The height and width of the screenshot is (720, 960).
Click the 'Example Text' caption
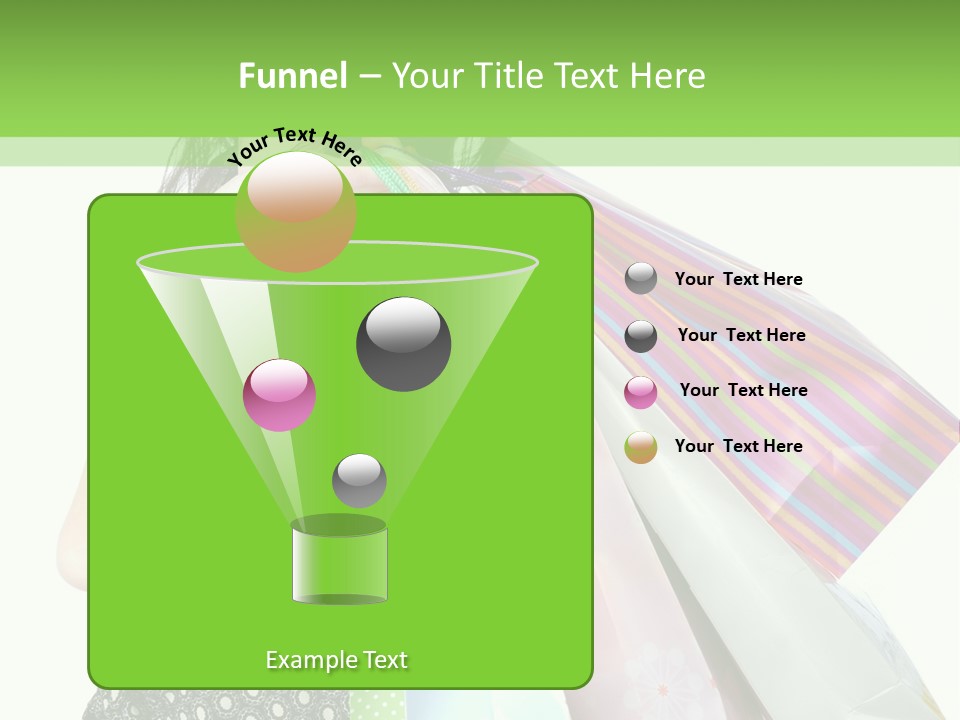pos(336,660)
